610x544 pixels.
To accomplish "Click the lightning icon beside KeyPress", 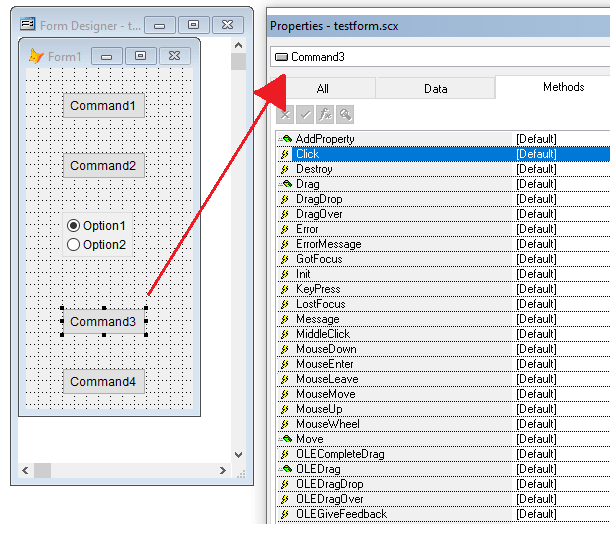I will [x=285, y=289].
